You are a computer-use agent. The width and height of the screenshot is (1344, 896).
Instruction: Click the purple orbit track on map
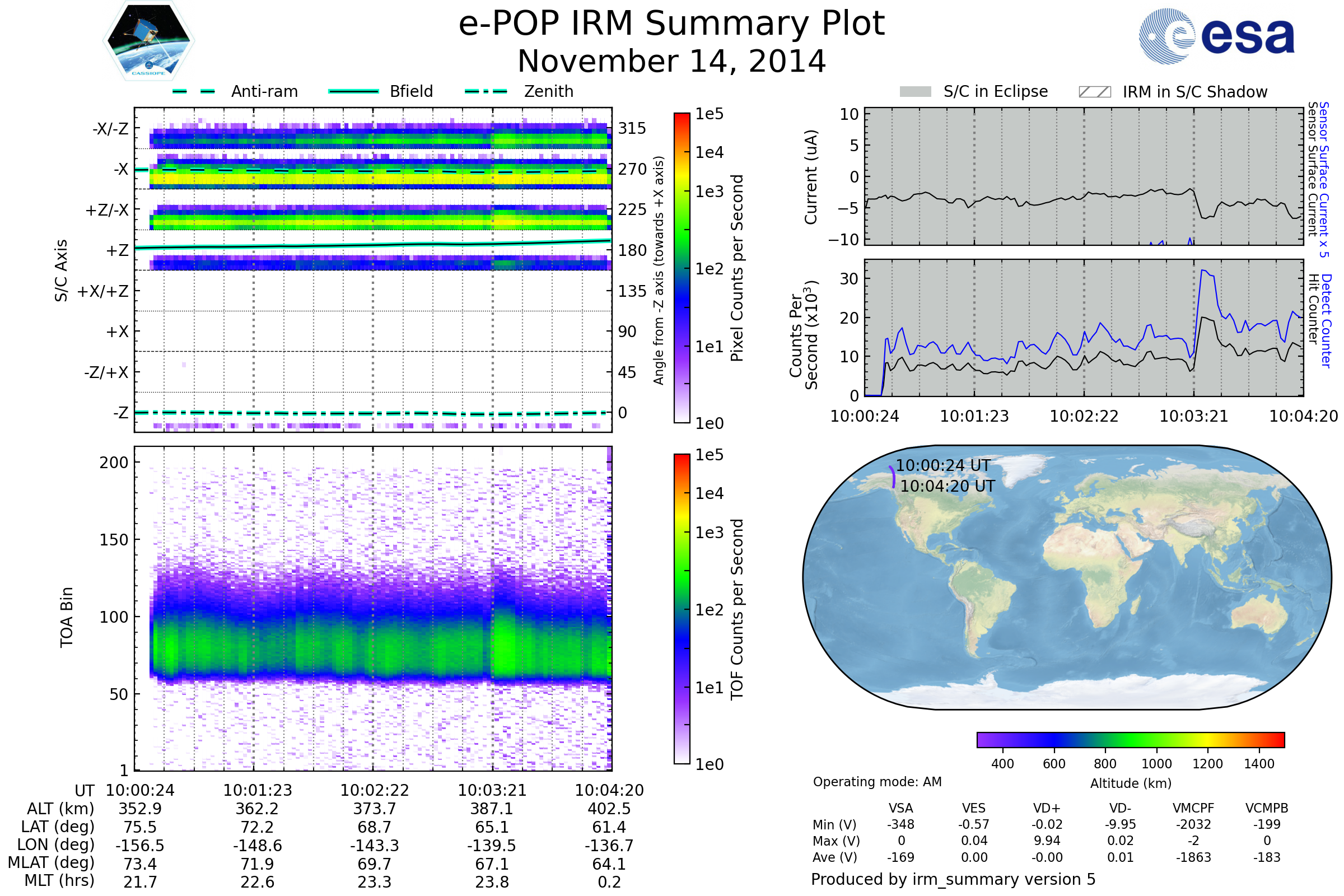893,477
